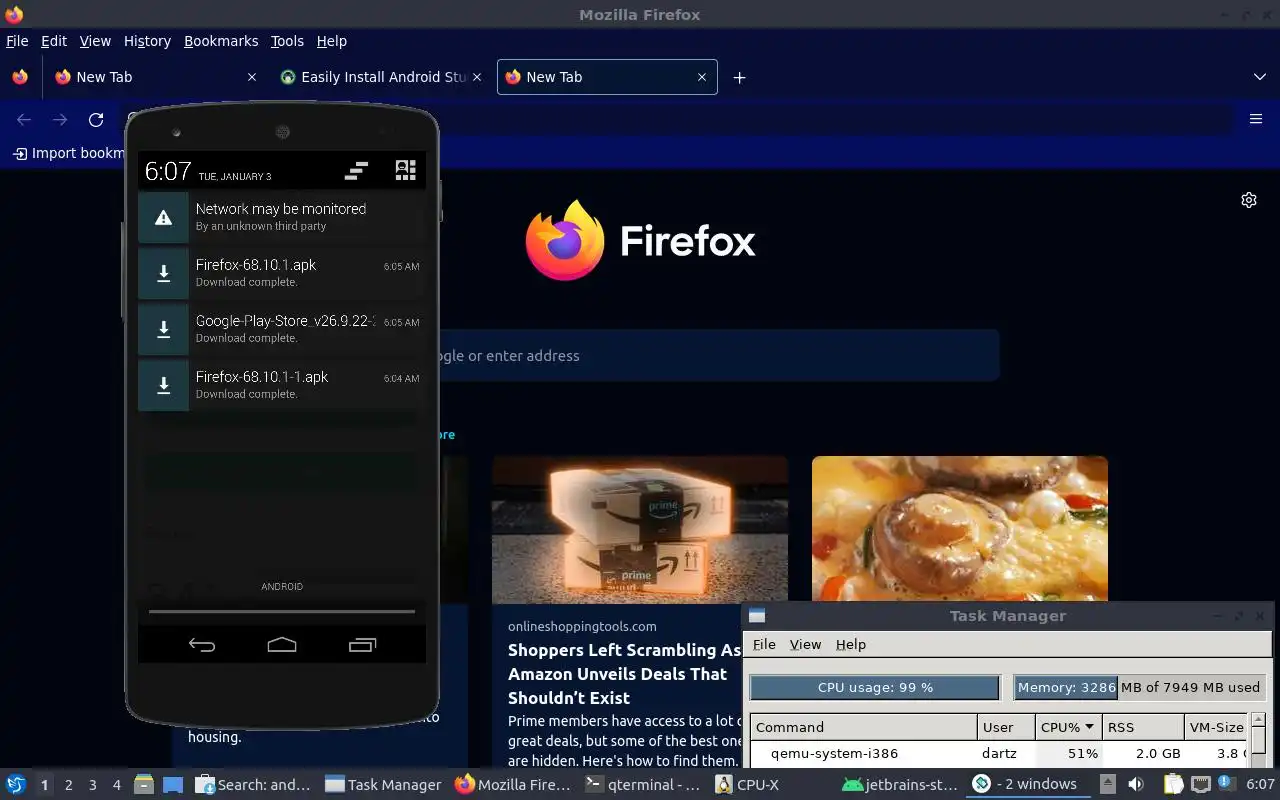Click the CPU usage 99% progress bar
The image size is (1280, 800).
(875, 687)
